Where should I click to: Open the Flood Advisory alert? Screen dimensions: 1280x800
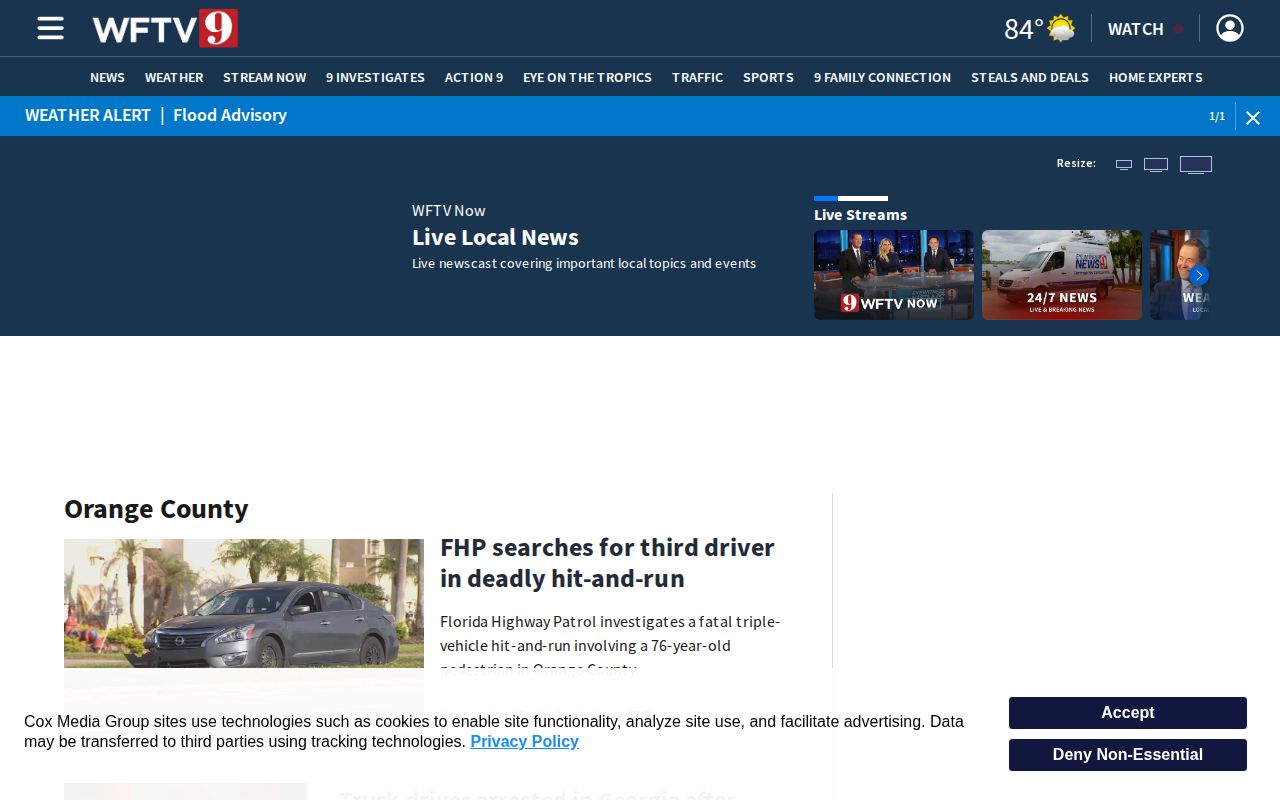(230, 115)
